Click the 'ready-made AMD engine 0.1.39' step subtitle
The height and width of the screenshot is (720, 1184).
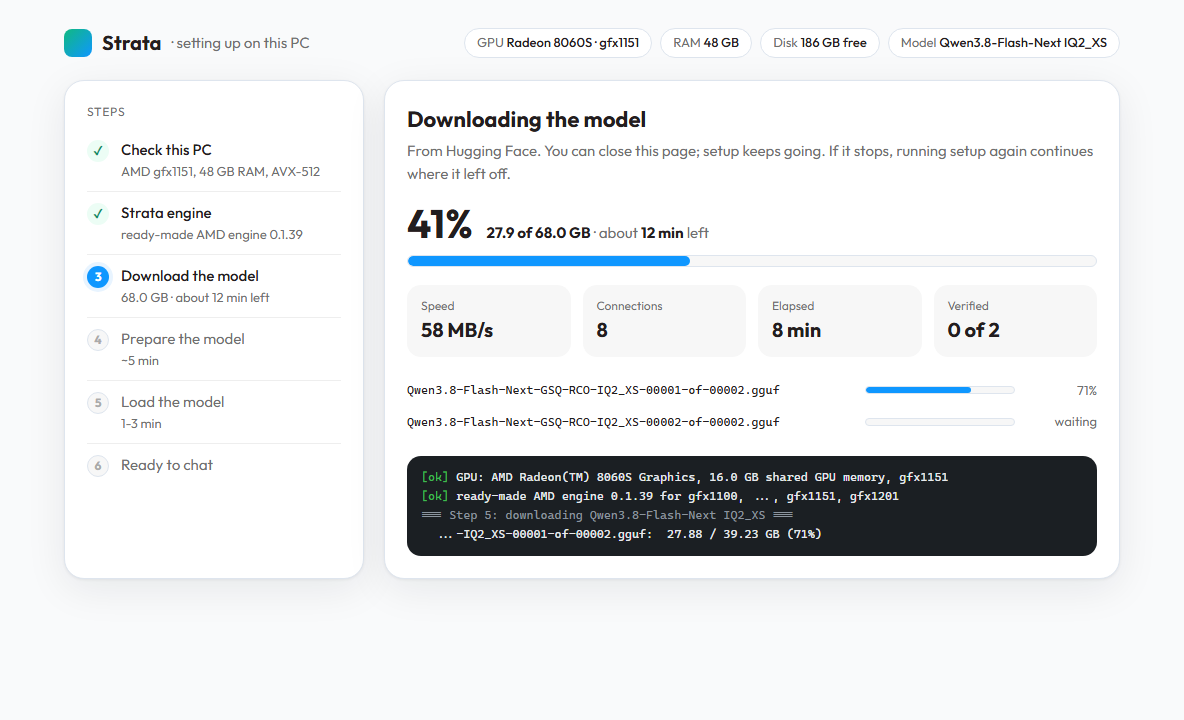211,235
